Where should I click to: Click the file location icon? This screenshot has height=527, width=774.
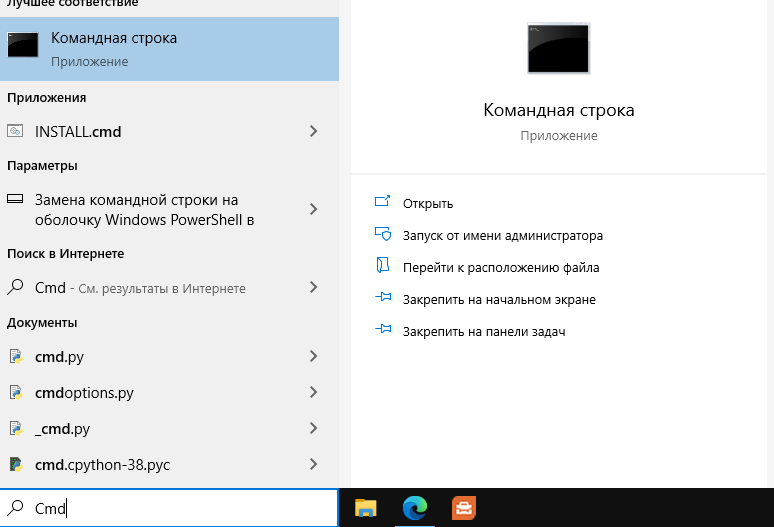(383, 265)
